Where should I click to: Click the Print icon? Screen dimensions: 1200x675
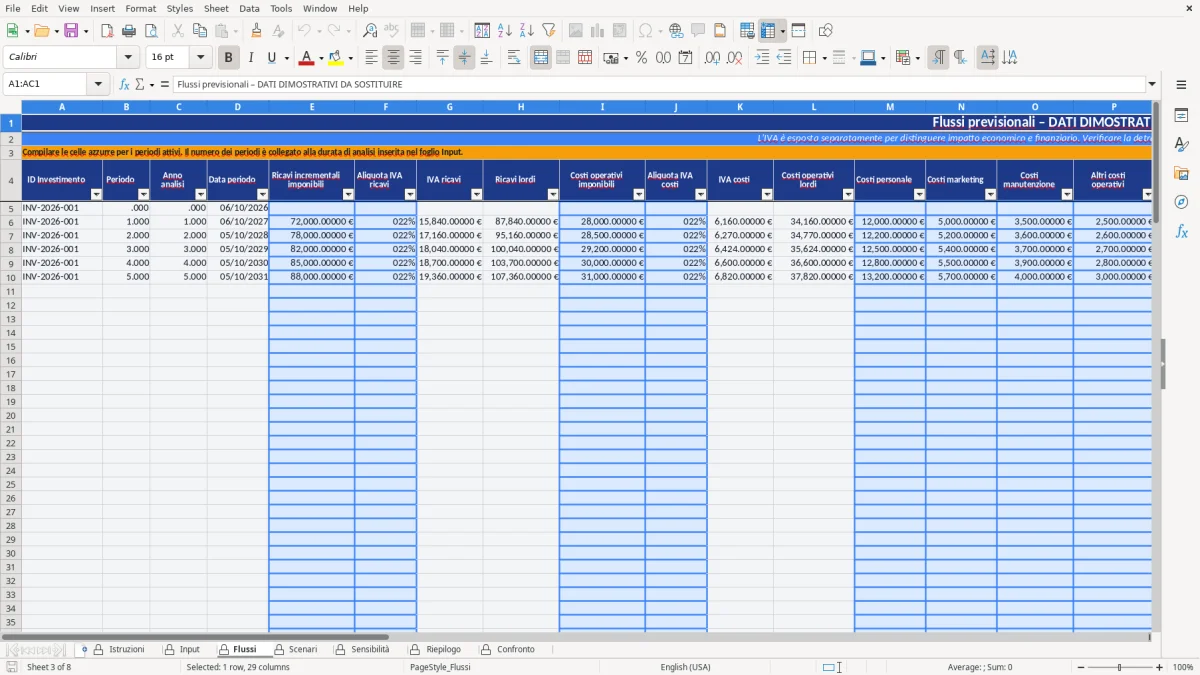point(129,31)
